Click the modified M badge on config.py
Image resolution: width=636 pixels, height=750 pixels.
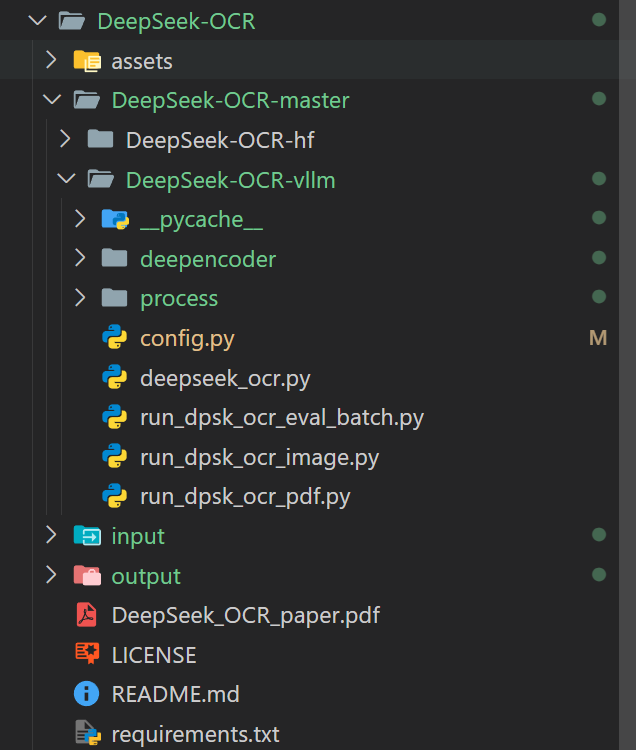point(598,338)
